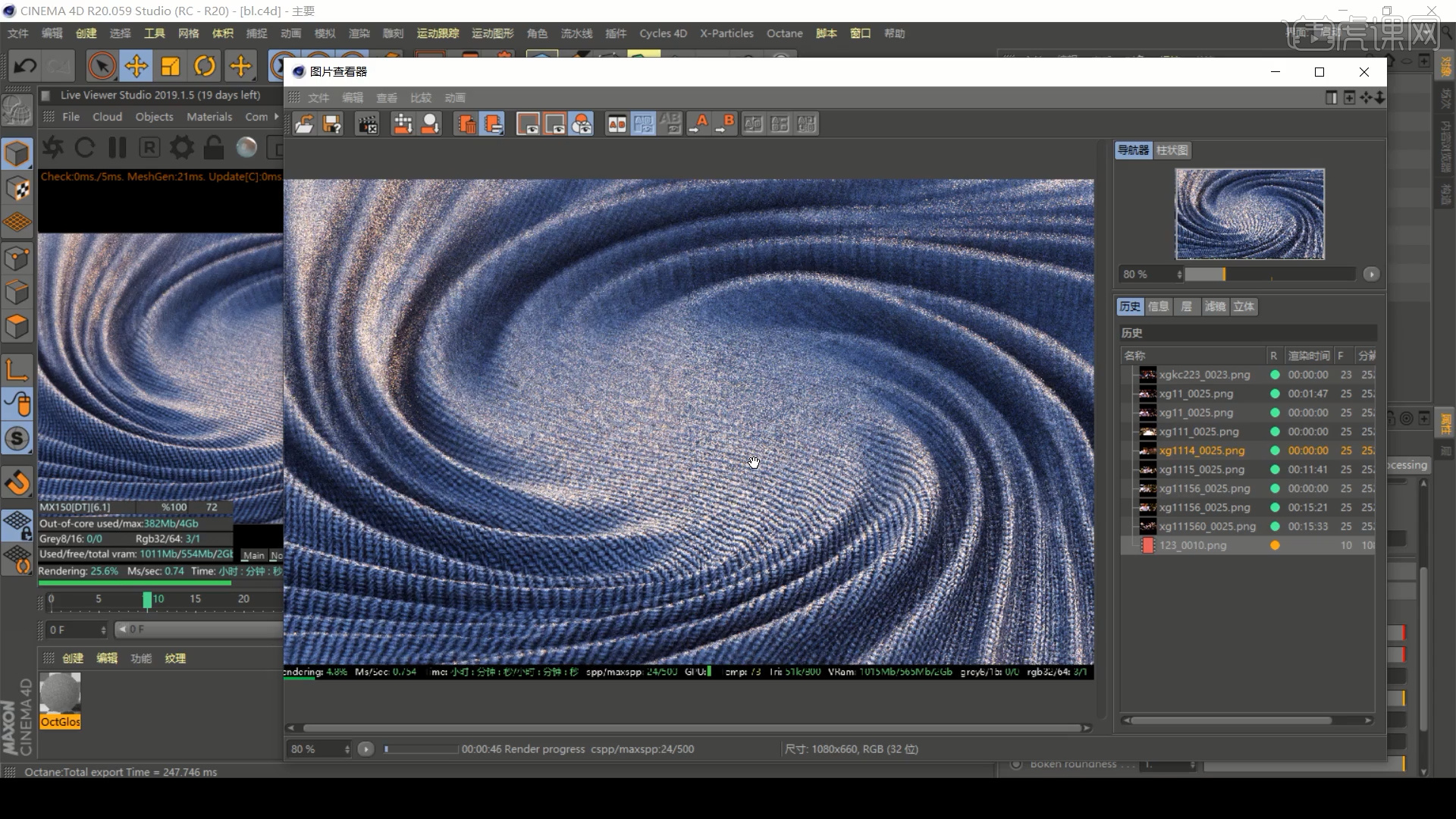The width and height of the screenshot is (1456, 819).
Task: Open the zoom percentage stepper in navigator
Action: coord(1179,274)
